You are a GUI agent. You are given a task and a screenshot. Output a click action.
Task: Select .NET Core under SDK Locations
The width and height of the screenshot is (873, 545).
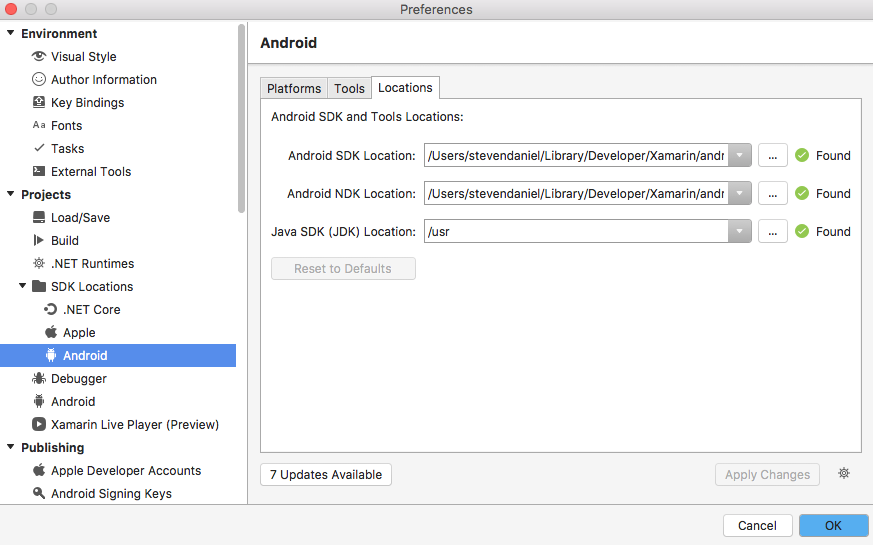[x=91, y=309]
